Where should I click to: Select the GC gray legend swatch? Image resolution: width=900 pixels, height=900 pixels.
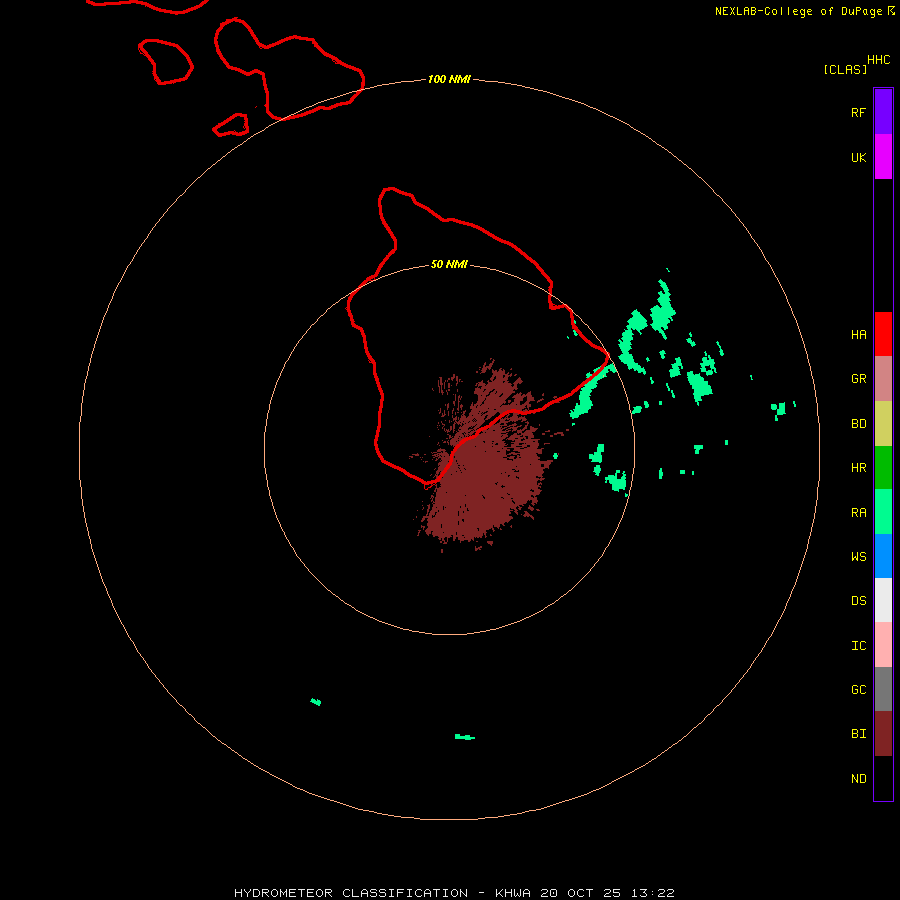(x=883, y=689)
